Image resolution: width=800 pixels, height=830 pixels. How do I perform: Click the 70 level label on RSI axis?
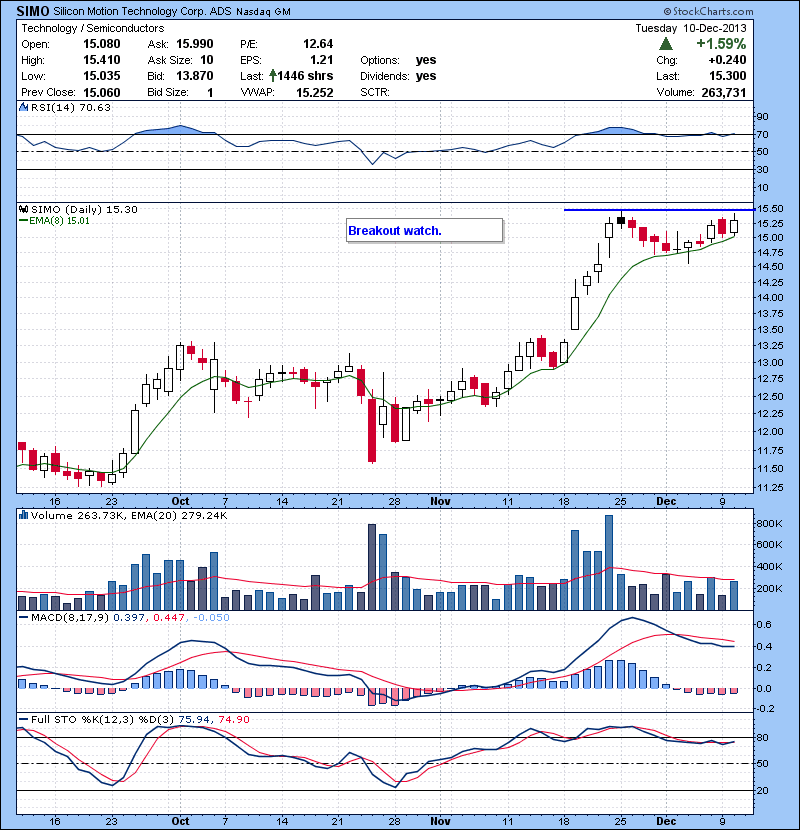click(x=763, y=134)
